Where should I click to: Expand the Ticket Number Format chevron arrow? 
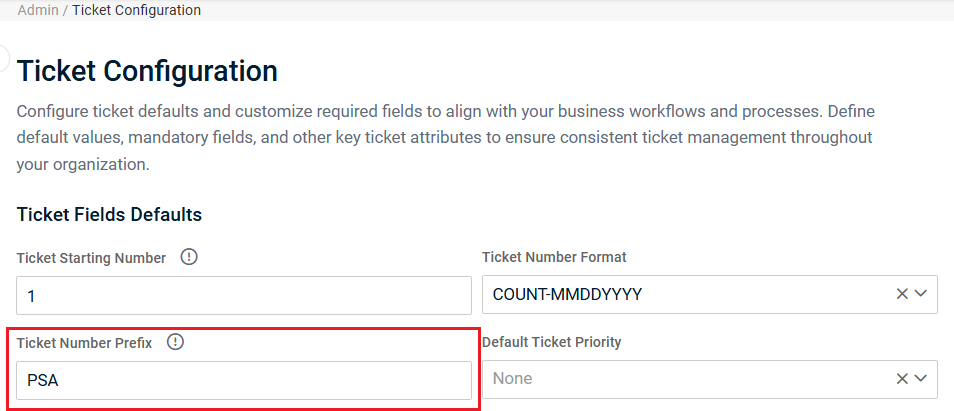pos(921,294)
